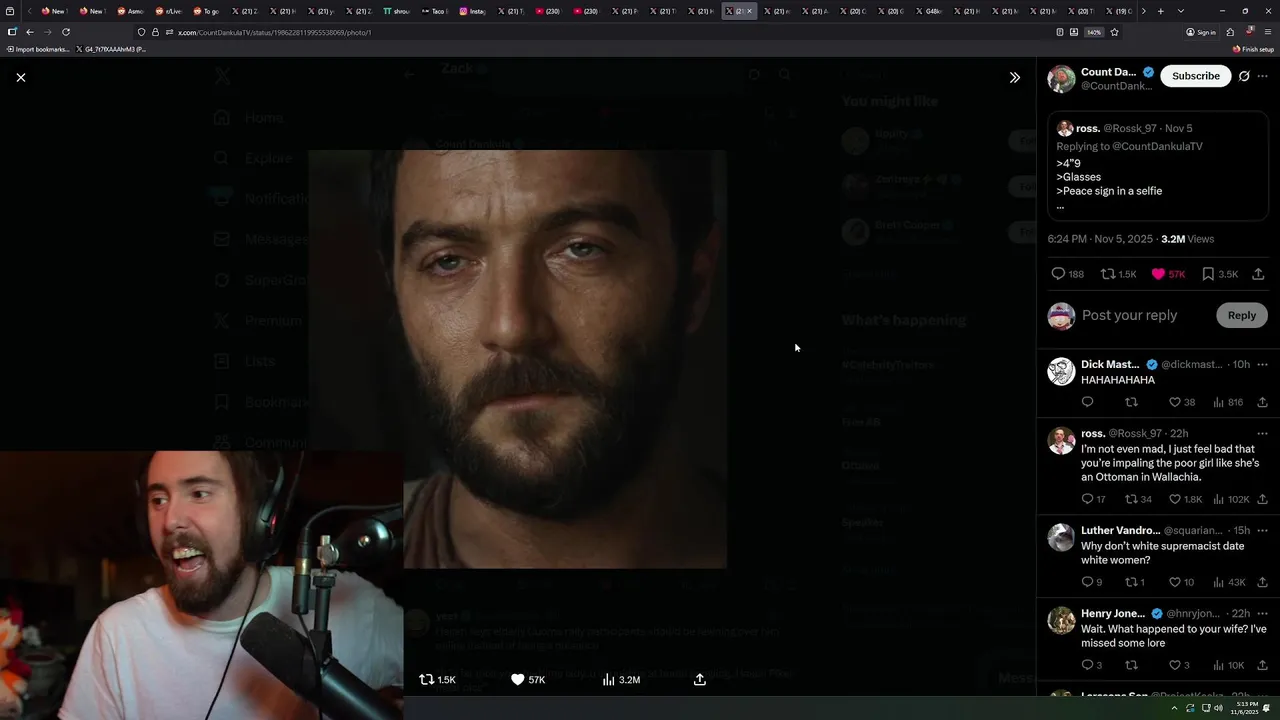Image resolution: width=1280 pixels, height=720 pixels.
Task: Close the photo viewer with the X
Action: click(x=21, y=77)
